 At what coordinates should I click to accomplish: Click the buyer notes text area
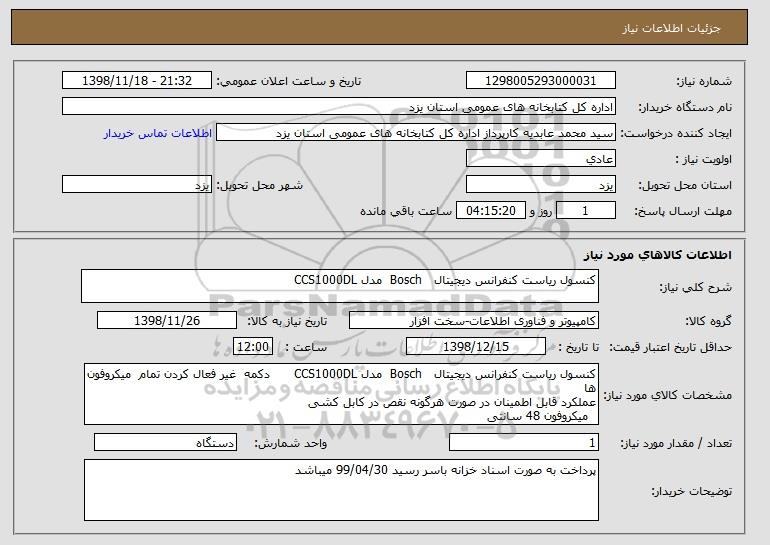[x=341, y=490]
